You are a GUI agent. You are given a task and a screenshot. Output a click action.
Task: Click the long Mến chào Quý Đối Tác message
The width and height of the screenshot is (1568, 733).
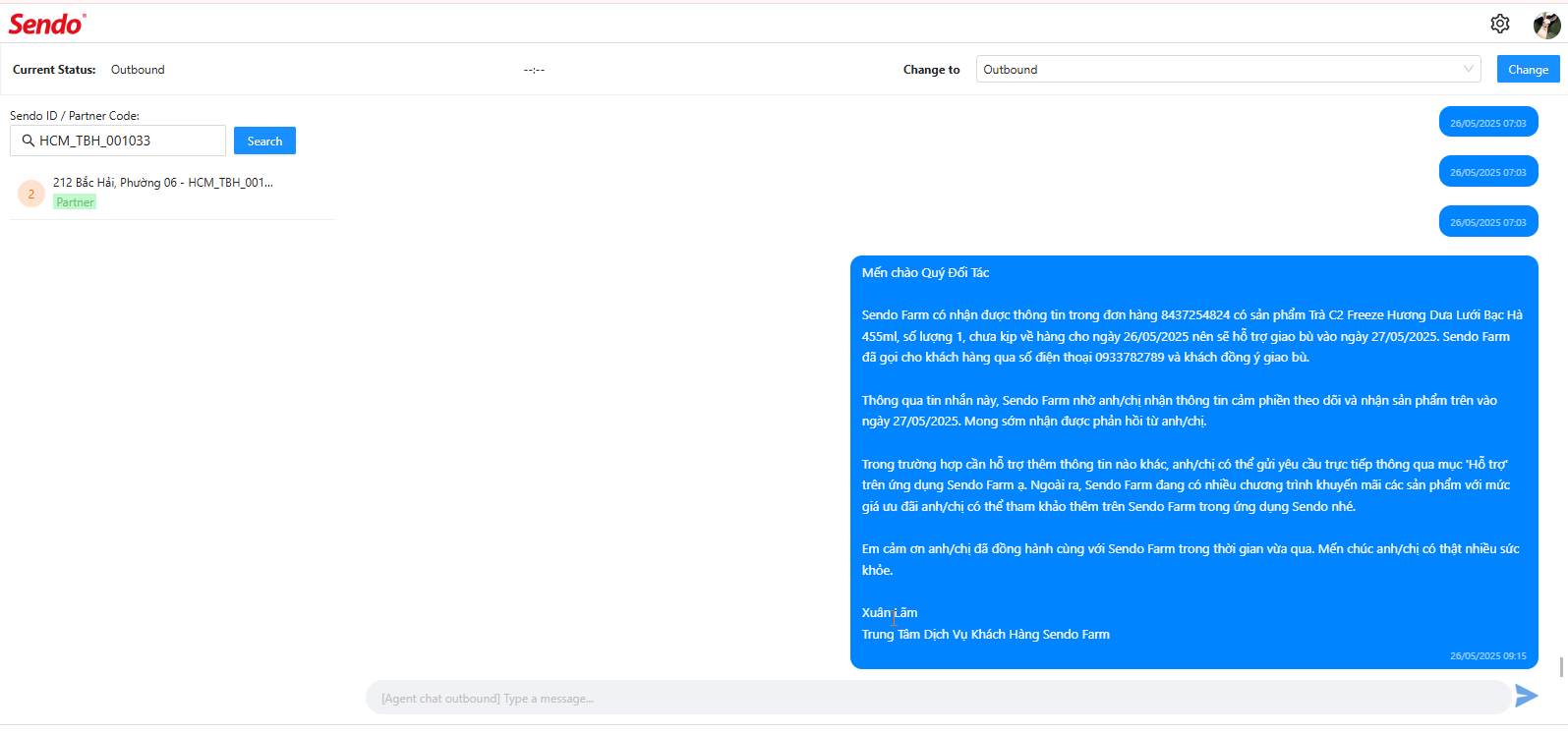click(1194, 462)
